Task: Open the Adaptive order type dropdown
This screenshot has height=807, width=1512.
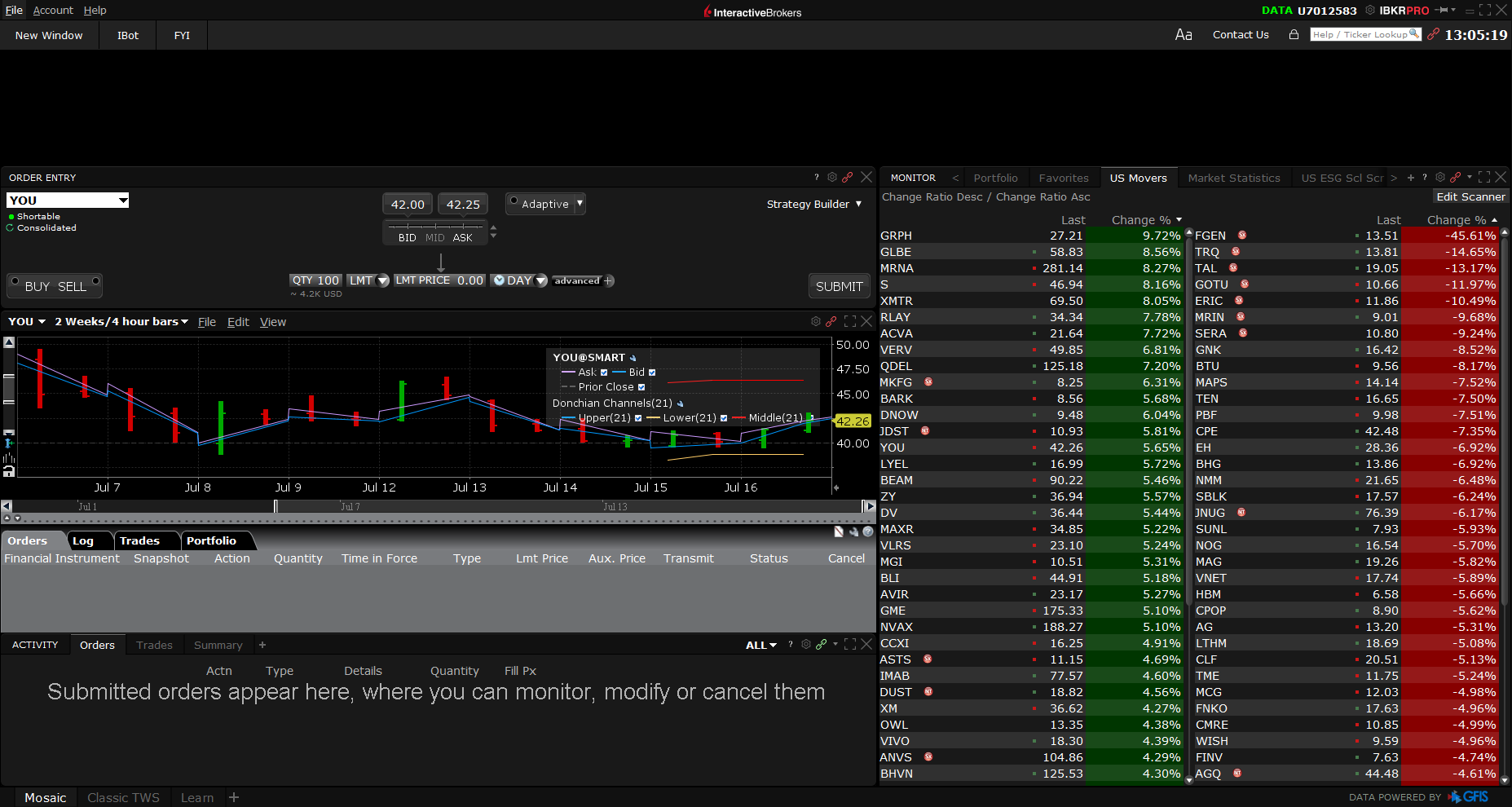Action: [x=579, y=204]
